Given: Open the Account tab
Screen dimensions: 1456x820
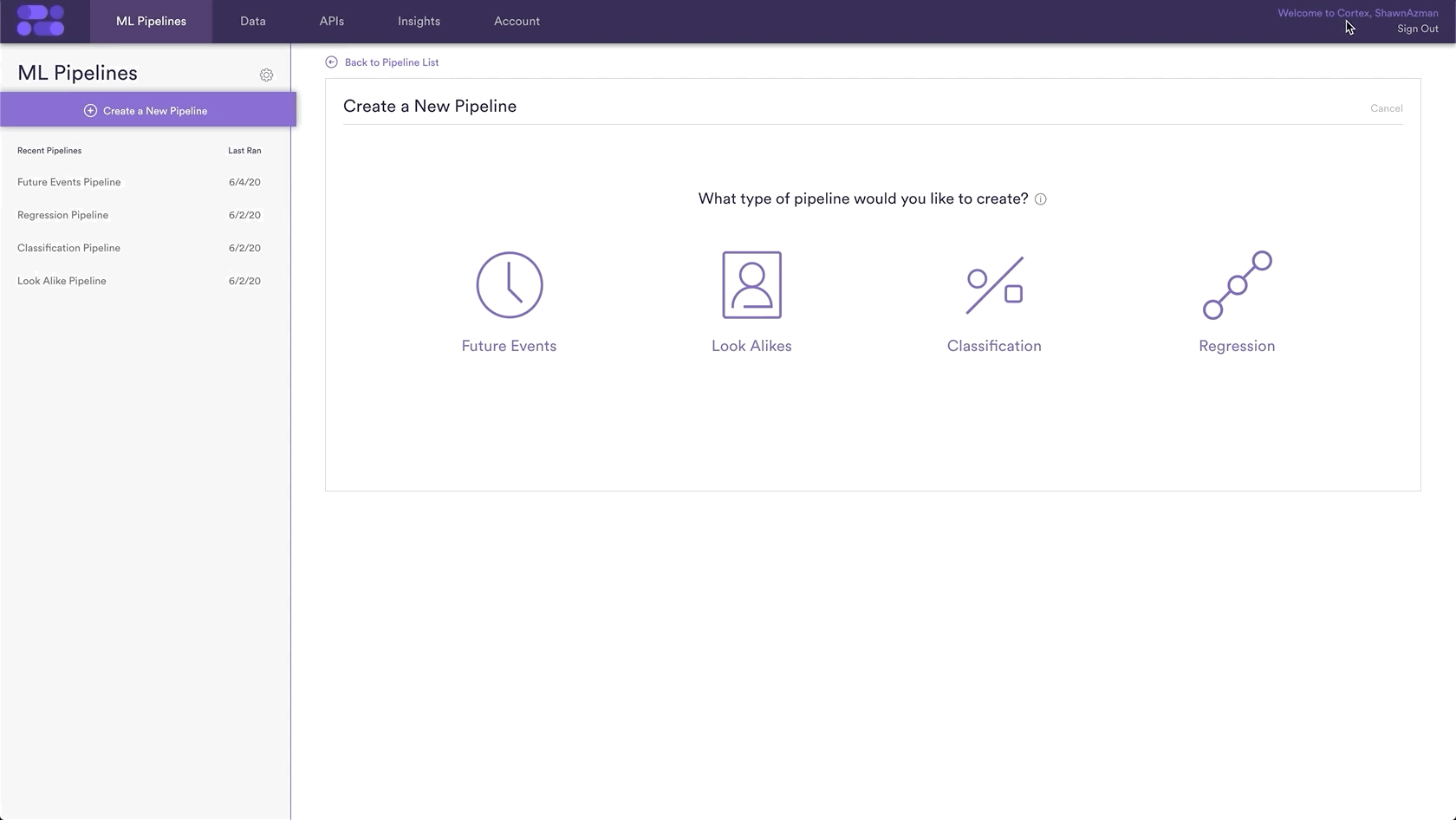Looking at the screenshot, I should tap(517, 21).
